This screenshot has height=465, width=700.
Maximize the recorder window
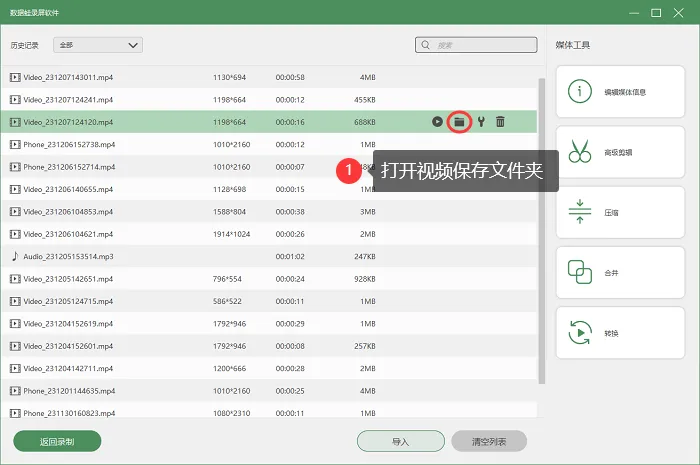pos(656,13)
